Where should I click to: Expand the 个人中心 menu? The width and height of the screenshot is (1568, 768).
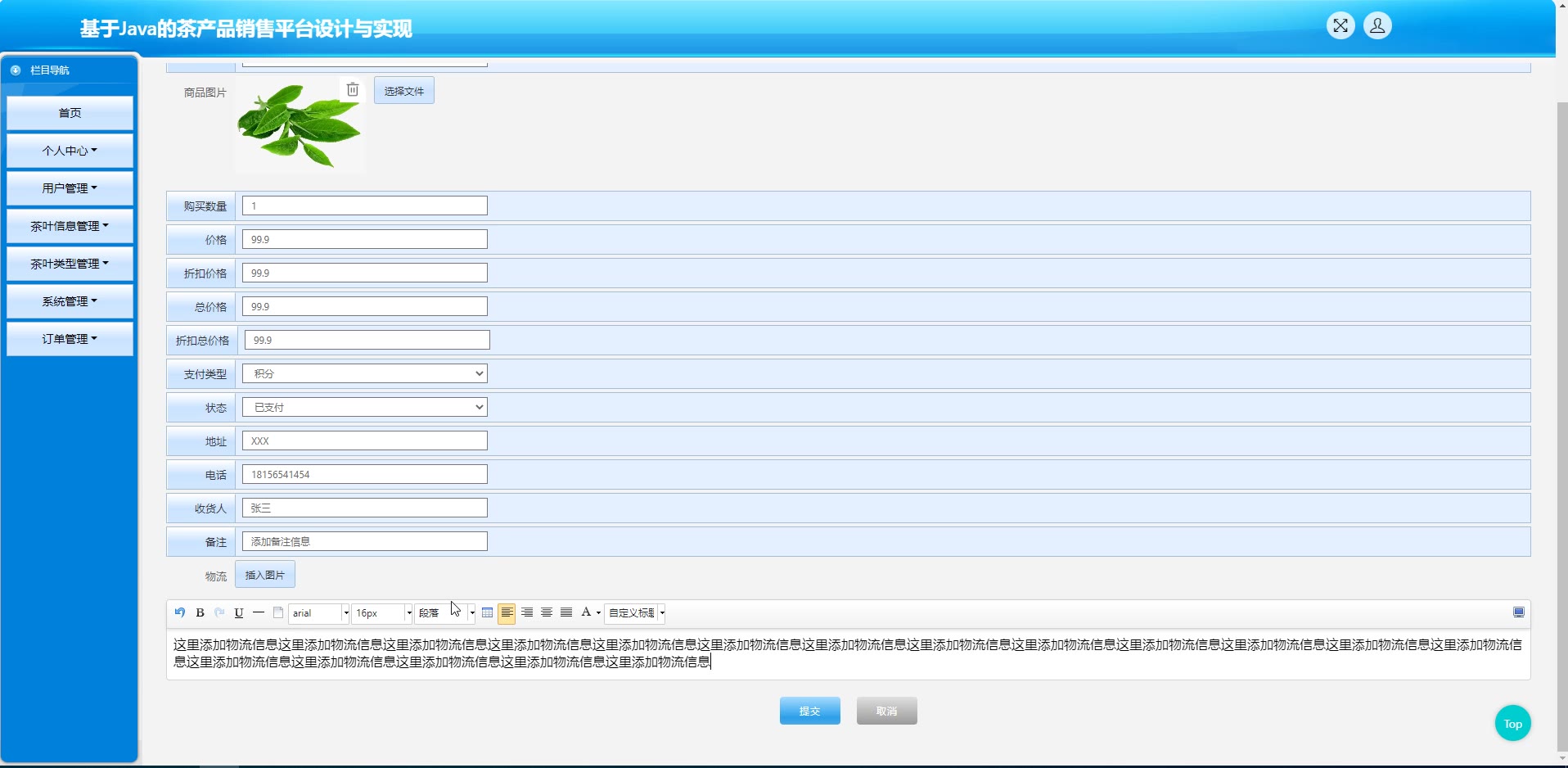(x=70, y=151)
